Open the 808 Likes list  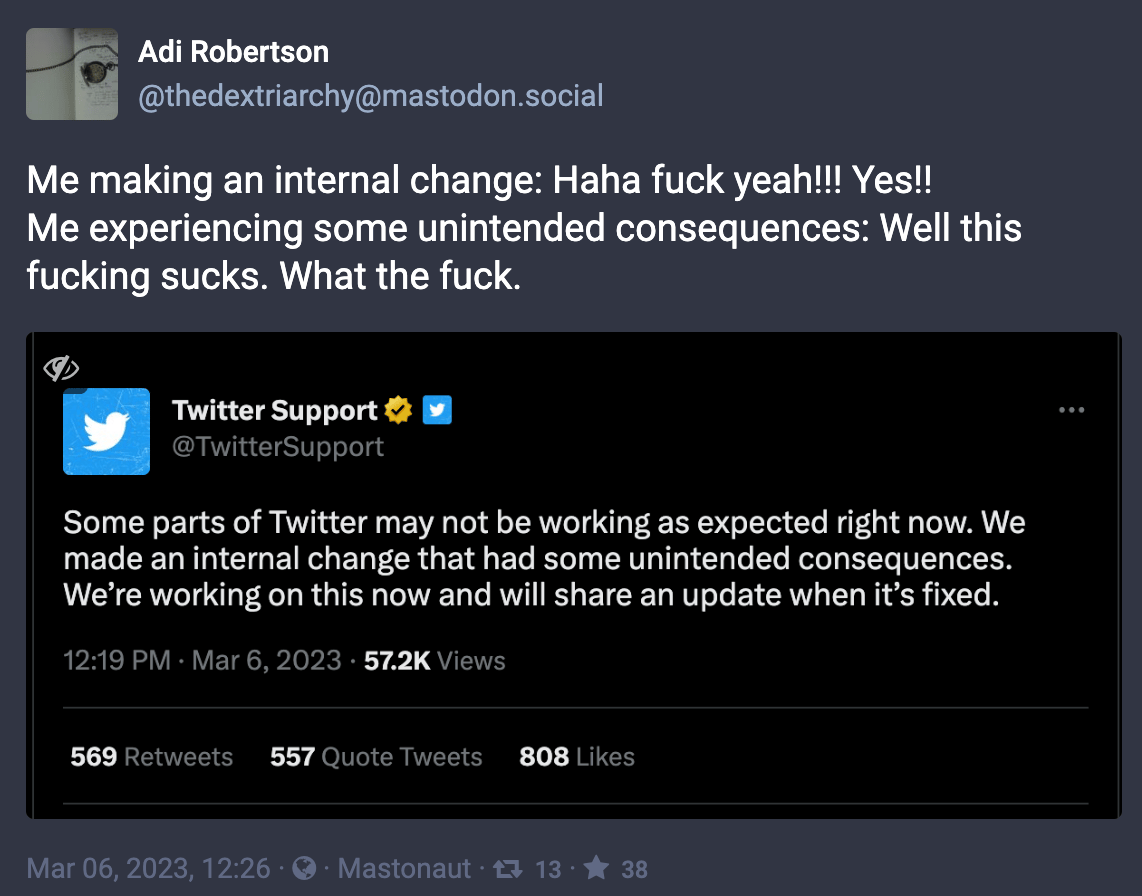coord(577,757)
